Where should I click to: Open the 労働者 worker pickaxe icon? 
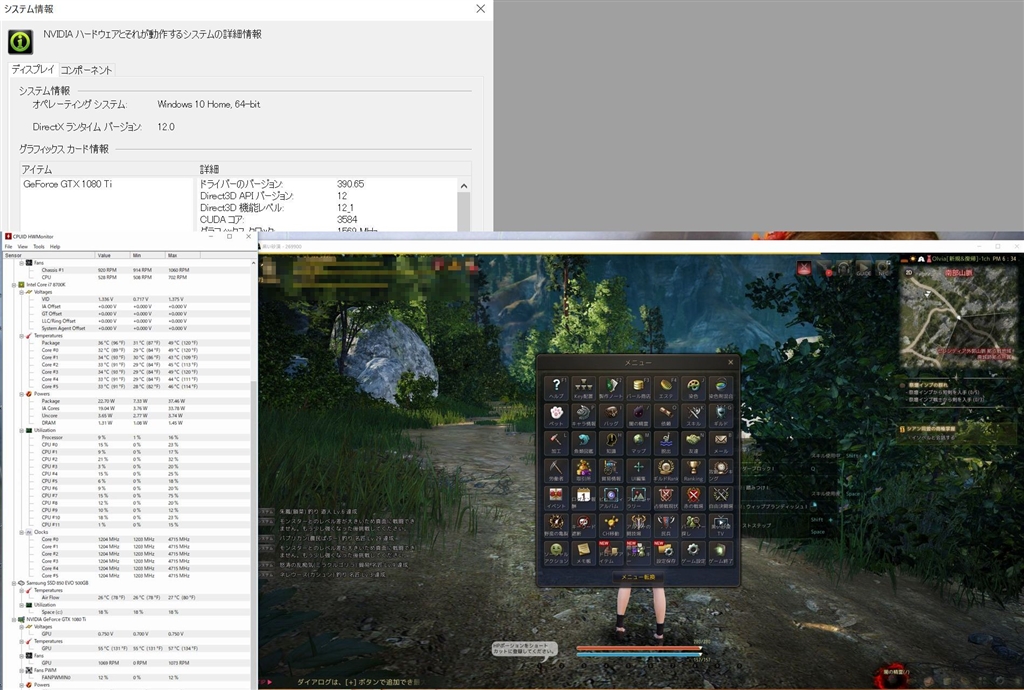point(556,470)
